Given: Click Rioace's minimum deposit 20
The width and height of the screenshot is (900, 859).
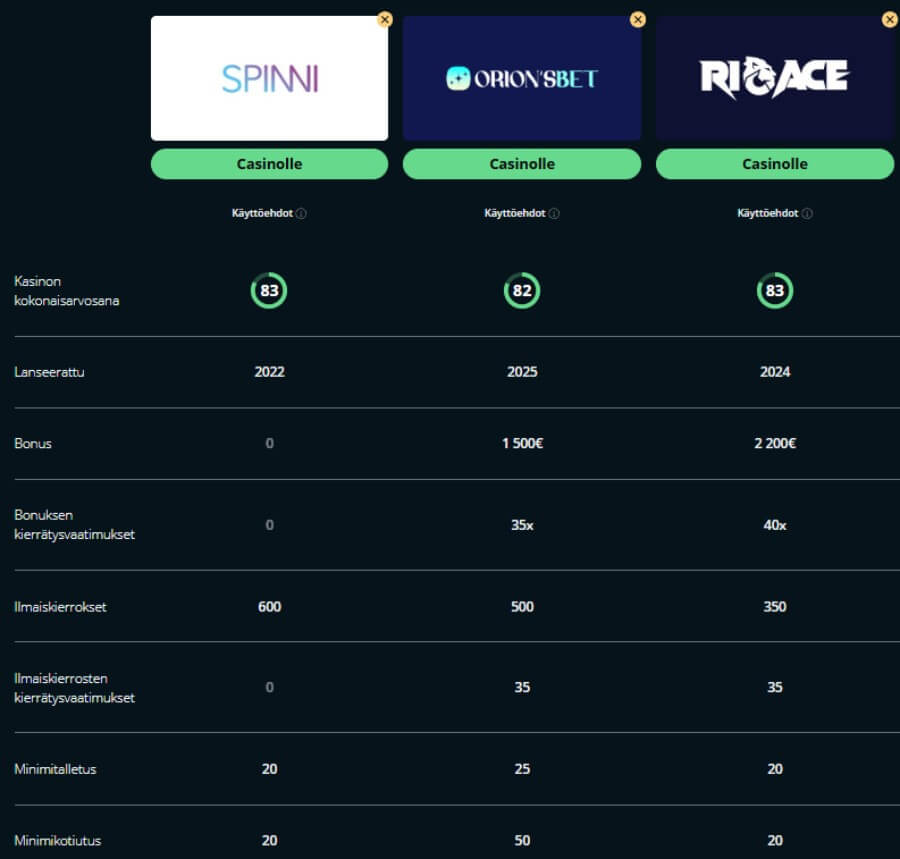Looking at the screenshot, I should point(775,769).
